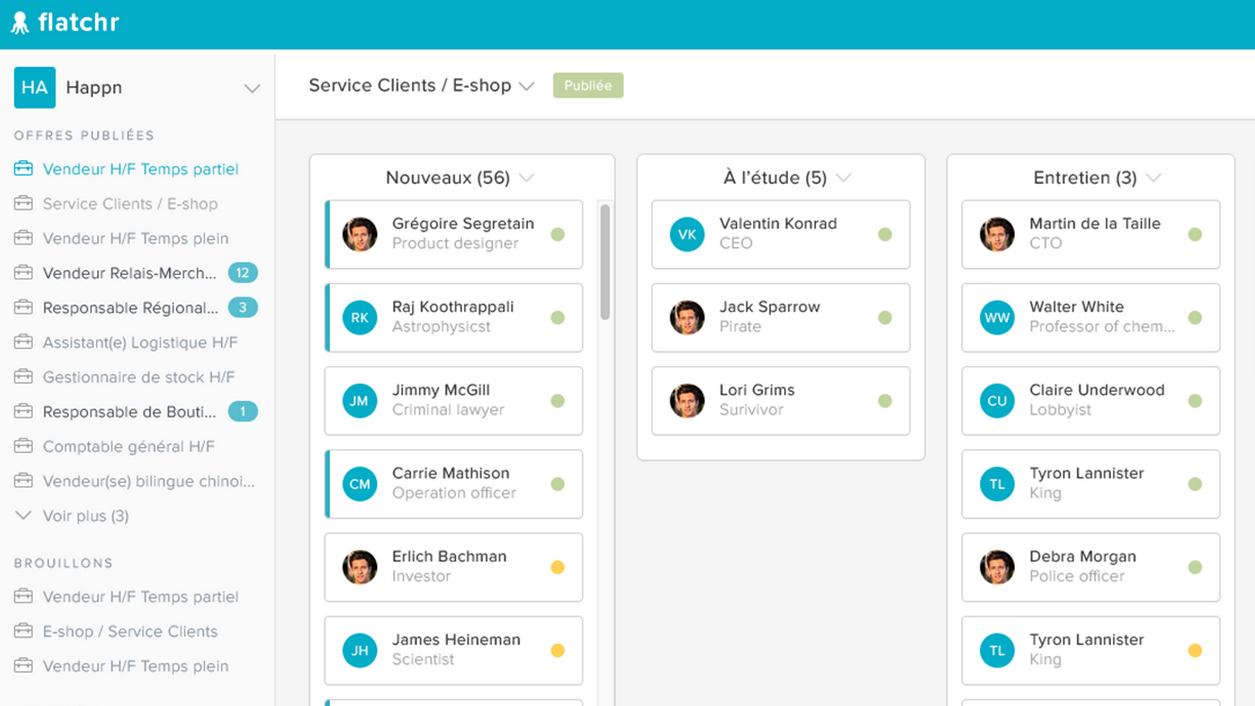The image size is (1255, 706).
Task: Click the VK avatar of Valentin Konrad
Action: 687,235
